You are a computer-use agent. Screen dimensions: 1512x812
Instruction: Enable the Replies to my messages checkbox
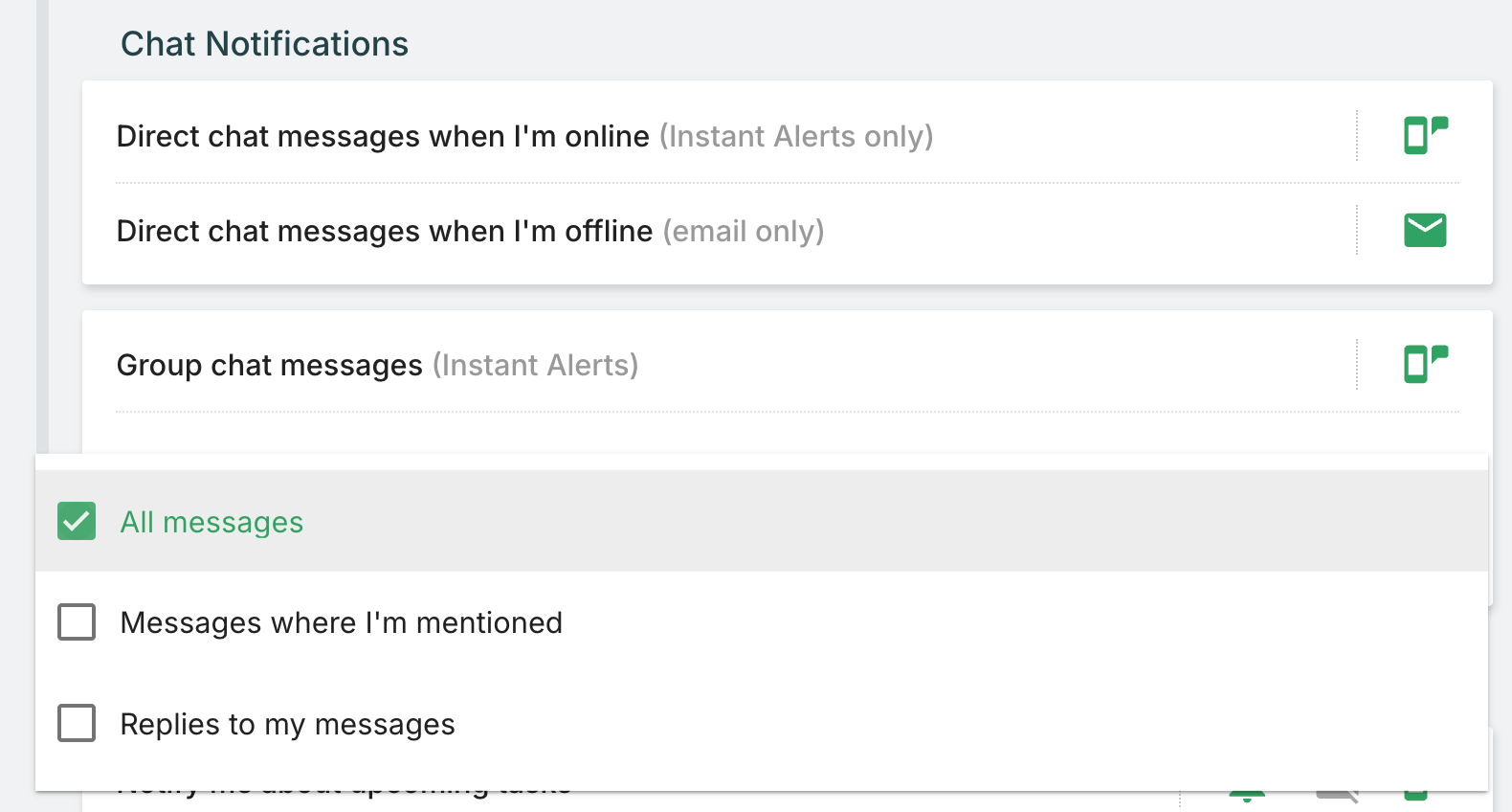click(77, 723)
